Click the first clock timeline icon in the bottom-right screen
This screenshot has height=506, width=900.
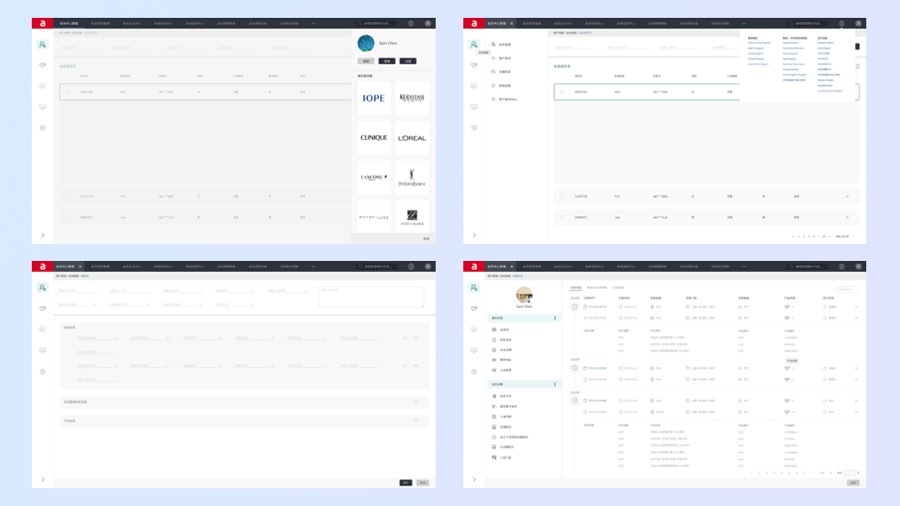tap(575, 307)
